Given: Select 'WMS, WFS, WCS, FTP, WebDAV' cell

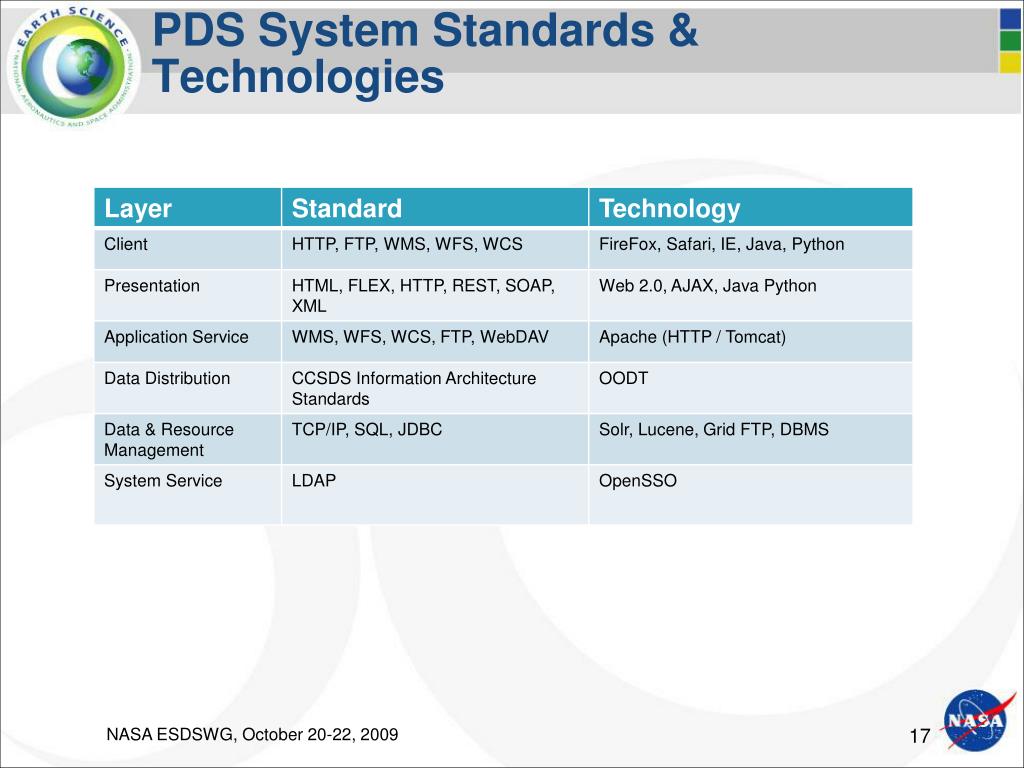Looking at the screenshot, I should [x=435, y=342].
